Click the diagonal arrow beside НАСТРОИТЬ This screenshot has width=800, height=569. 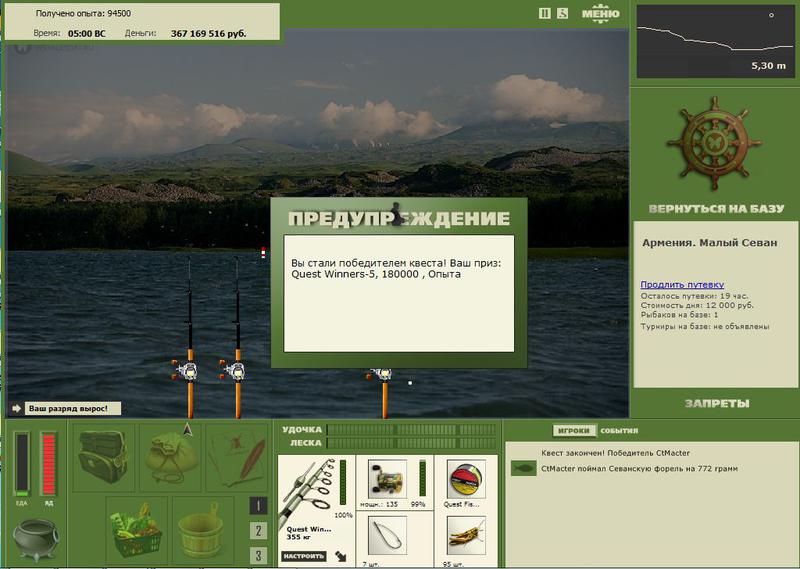pos(340,556)
